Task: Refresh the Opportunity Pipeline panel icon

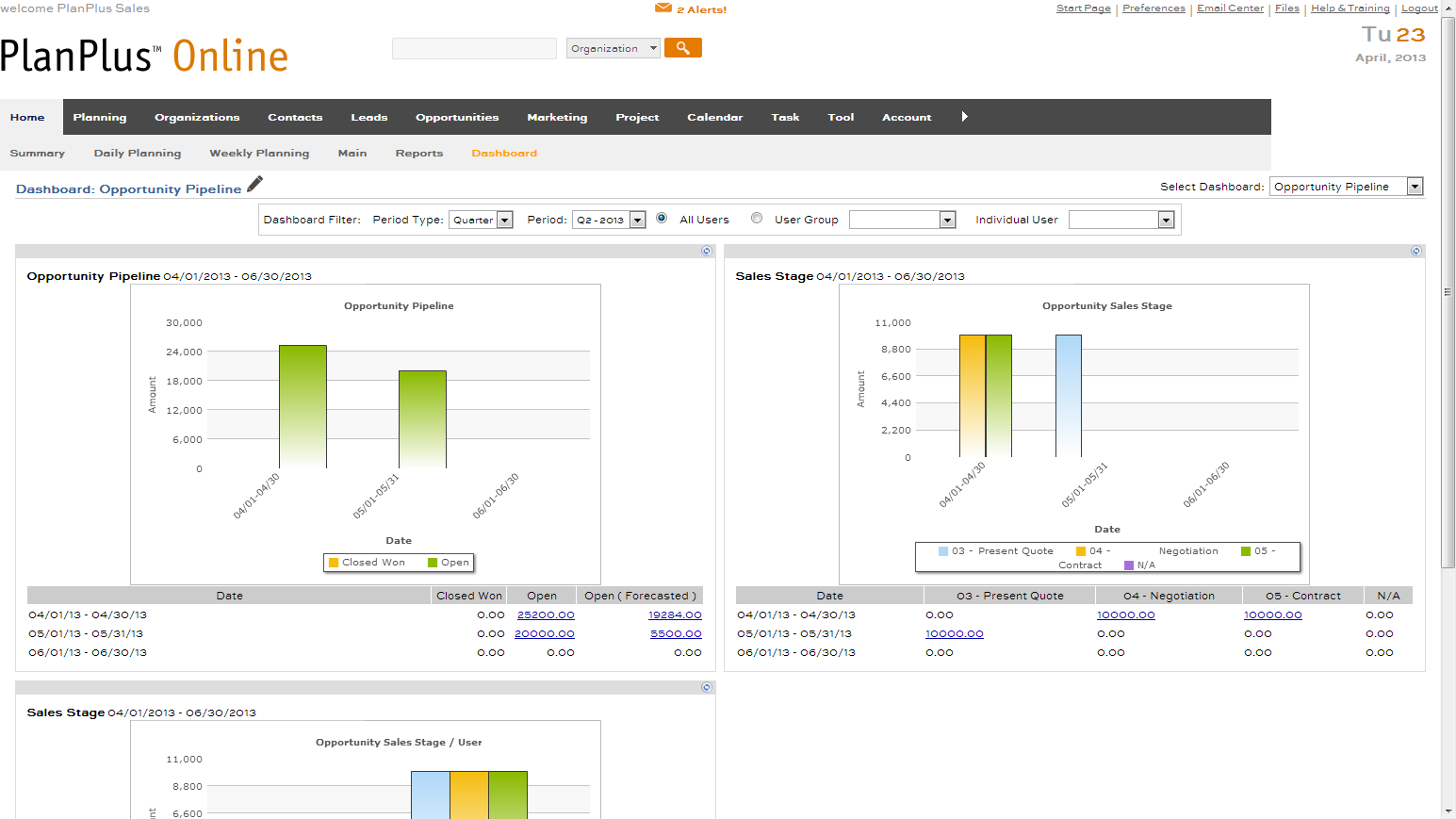Action: (707, 251)
